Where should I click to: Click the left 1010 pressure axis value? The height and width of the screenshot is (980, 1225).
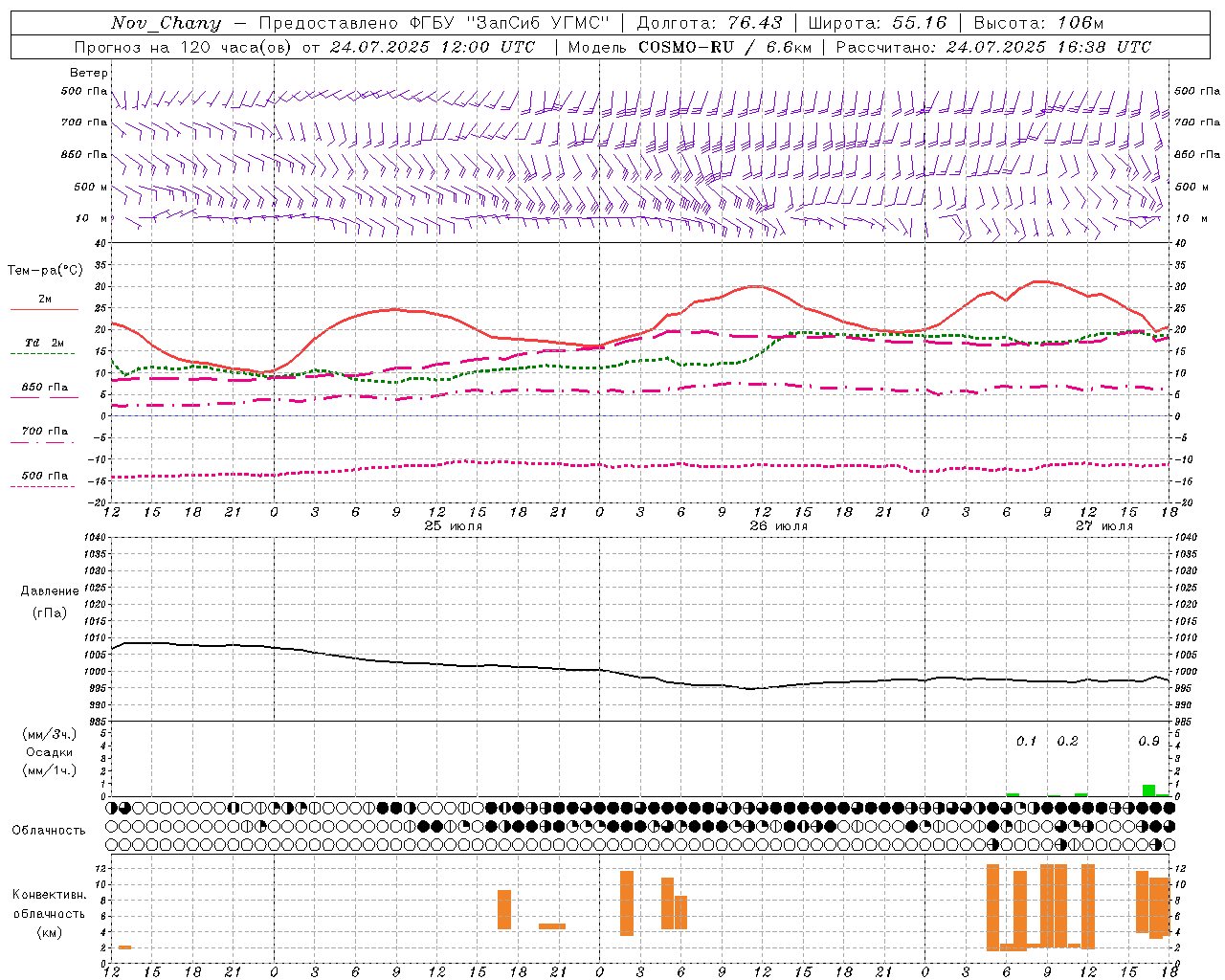(x=97, y=637)
